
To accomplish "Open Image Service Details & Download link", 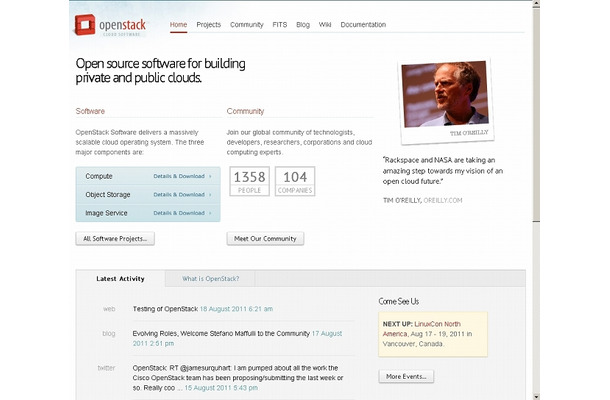I will [x=179, y=213].
